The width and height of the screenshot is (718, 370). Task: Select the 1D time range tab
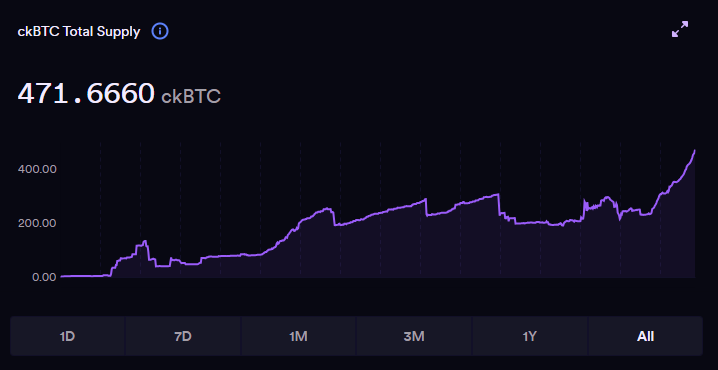67,336
